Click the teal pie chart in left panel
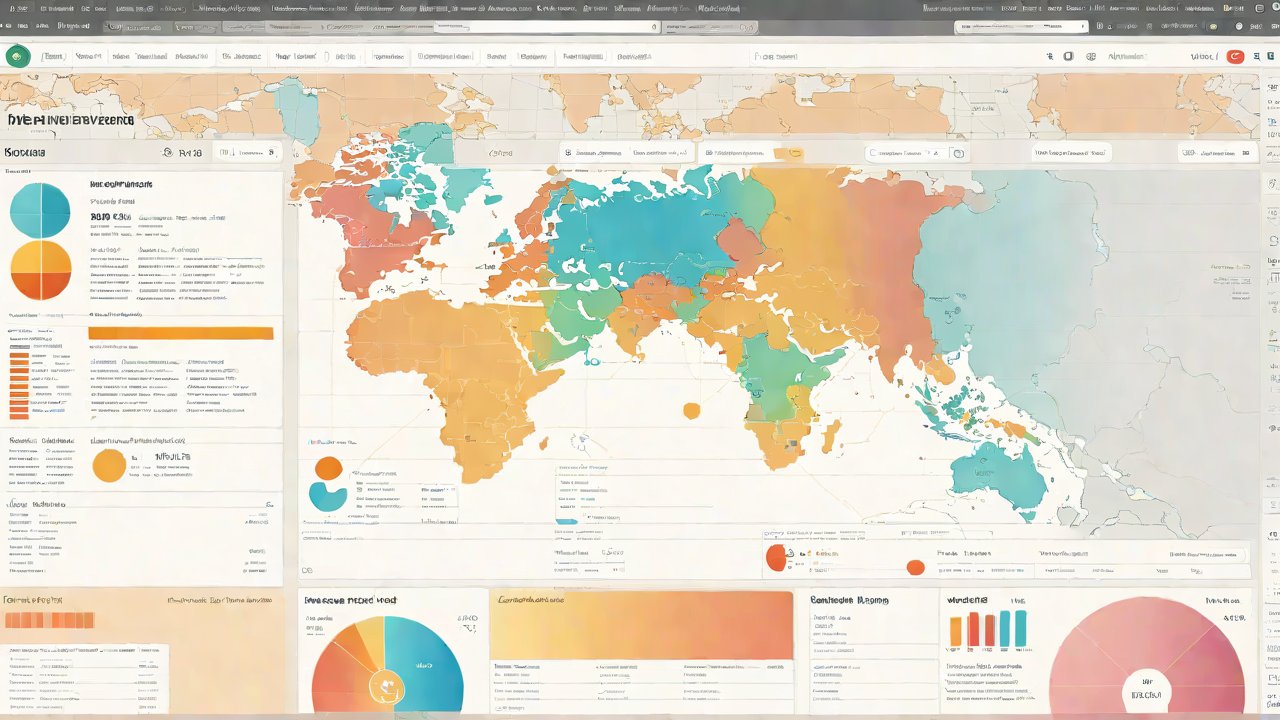The width and height of the screenshot is (1280, 720). 40,210
